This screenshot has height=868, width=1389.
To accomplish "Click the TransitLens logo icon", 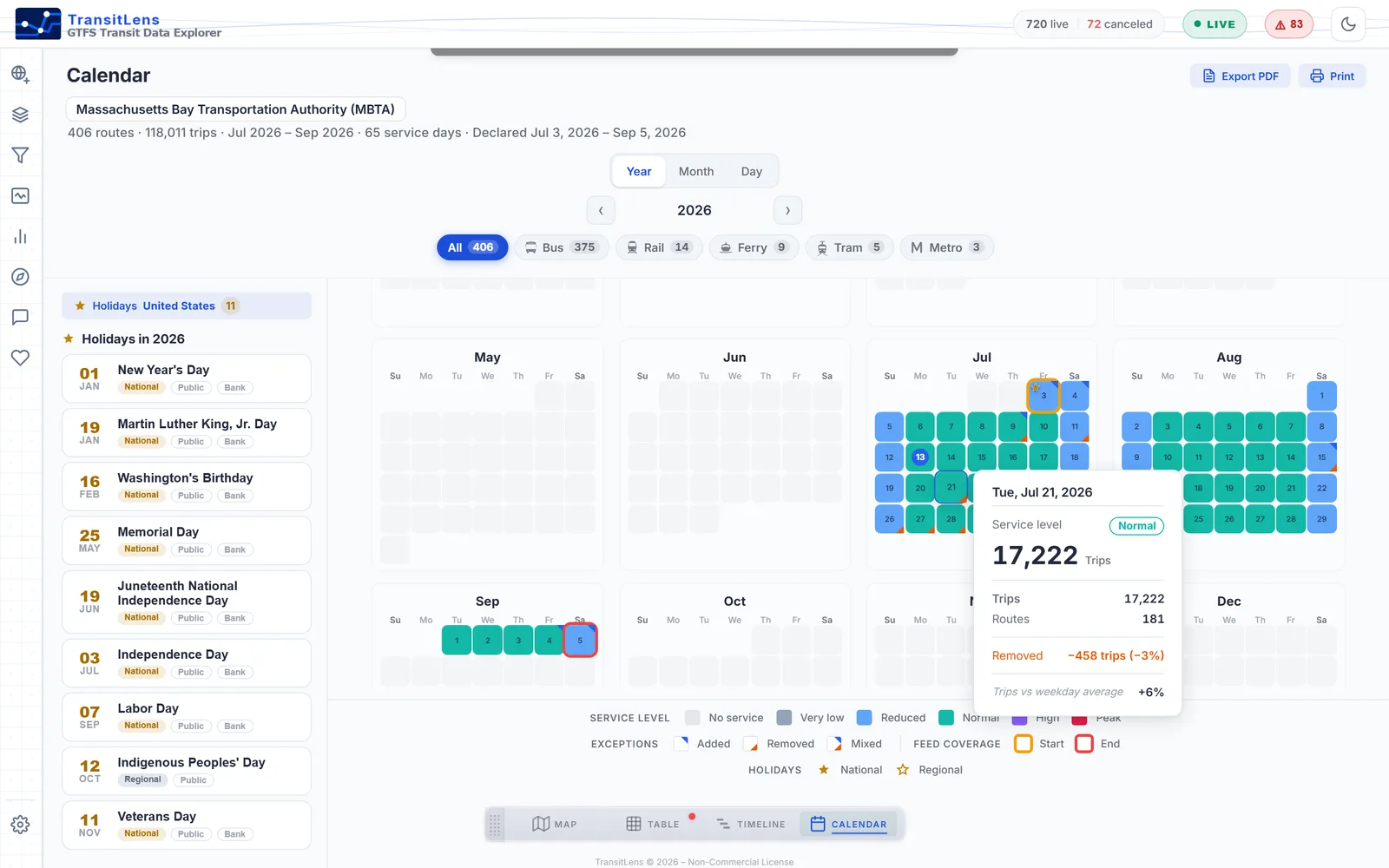I will [38, 24].
